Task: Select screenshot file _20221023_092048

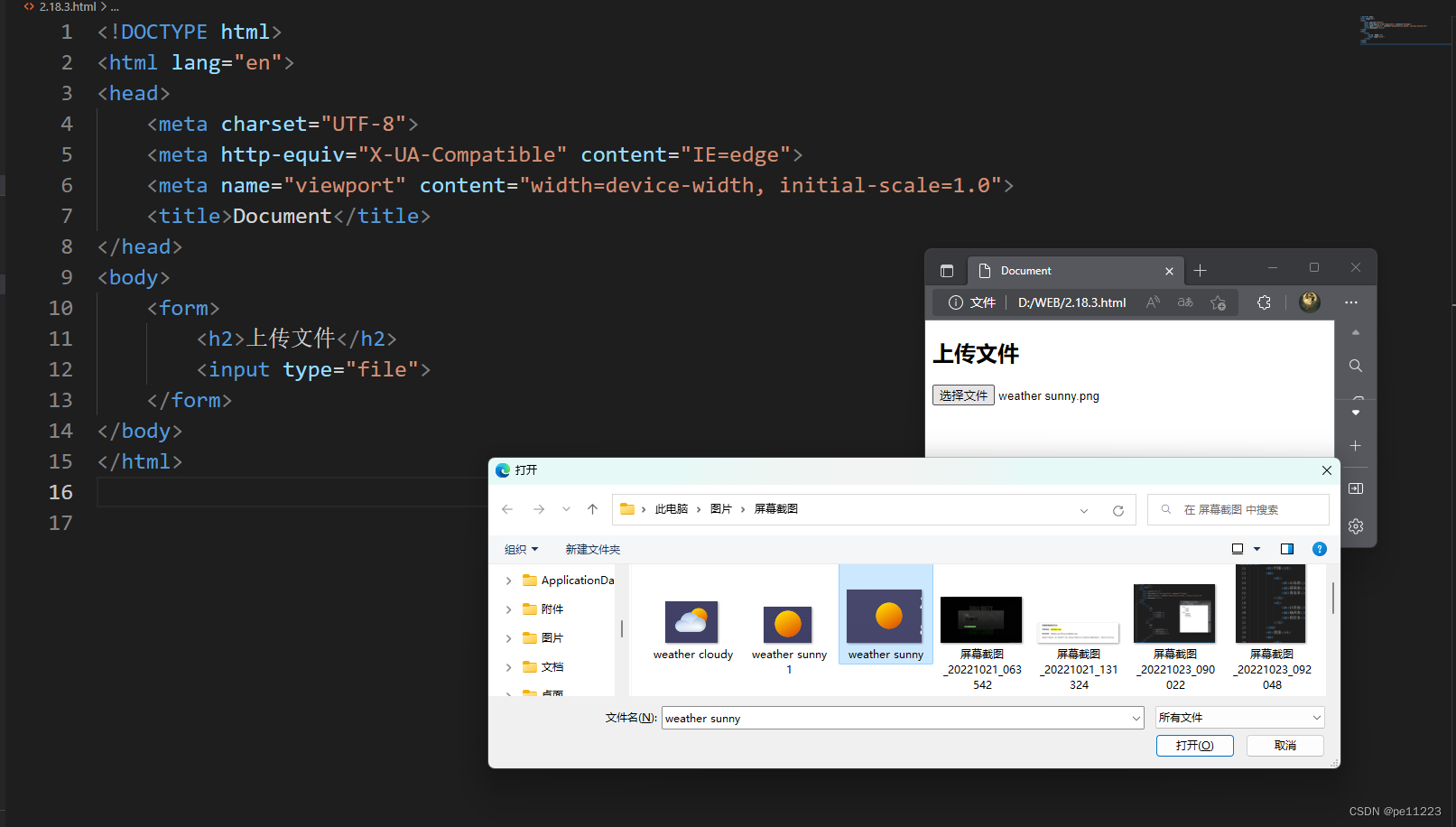Action: (1272, 628)
